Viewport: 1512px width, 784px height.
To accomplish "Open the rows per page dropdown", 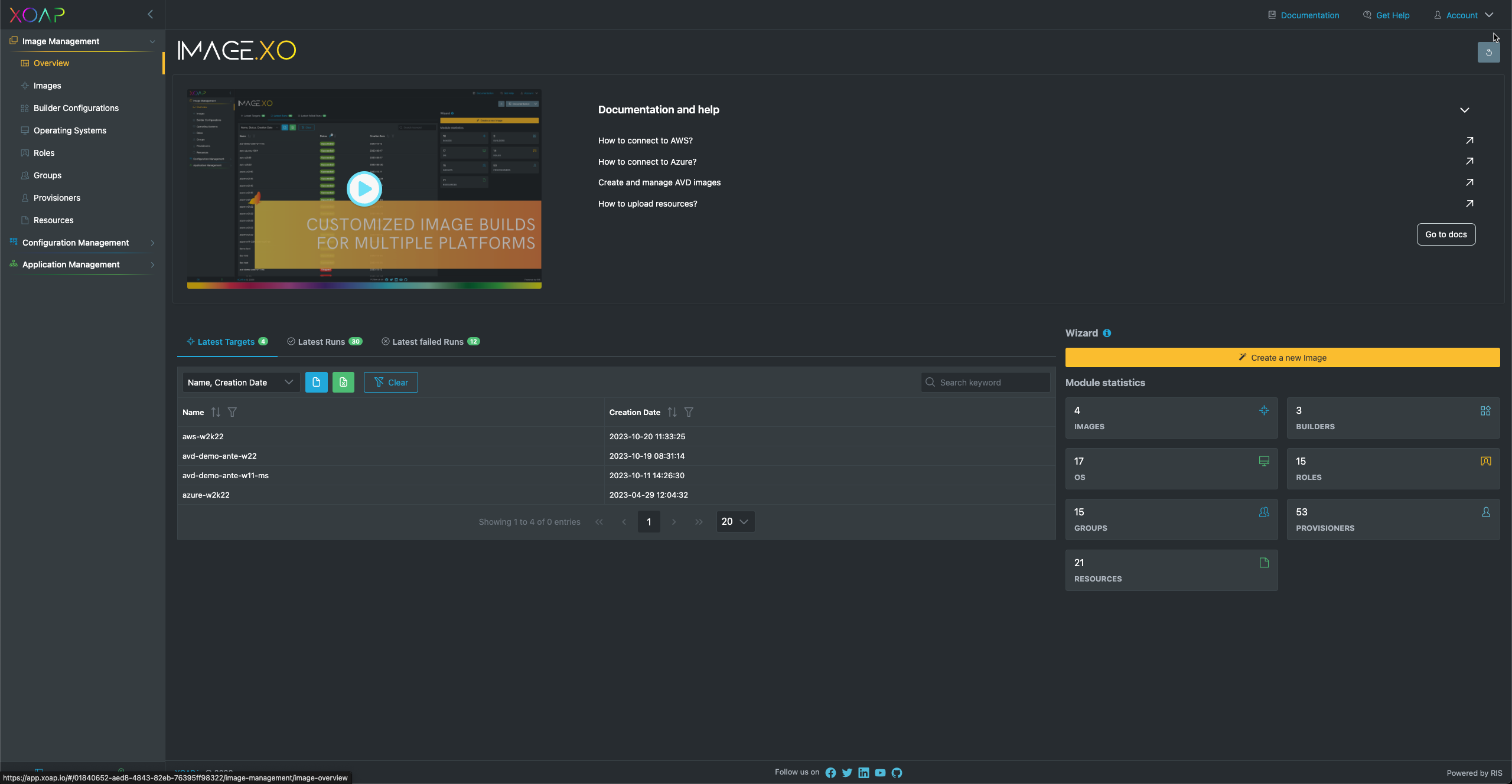I will [735, 522].
